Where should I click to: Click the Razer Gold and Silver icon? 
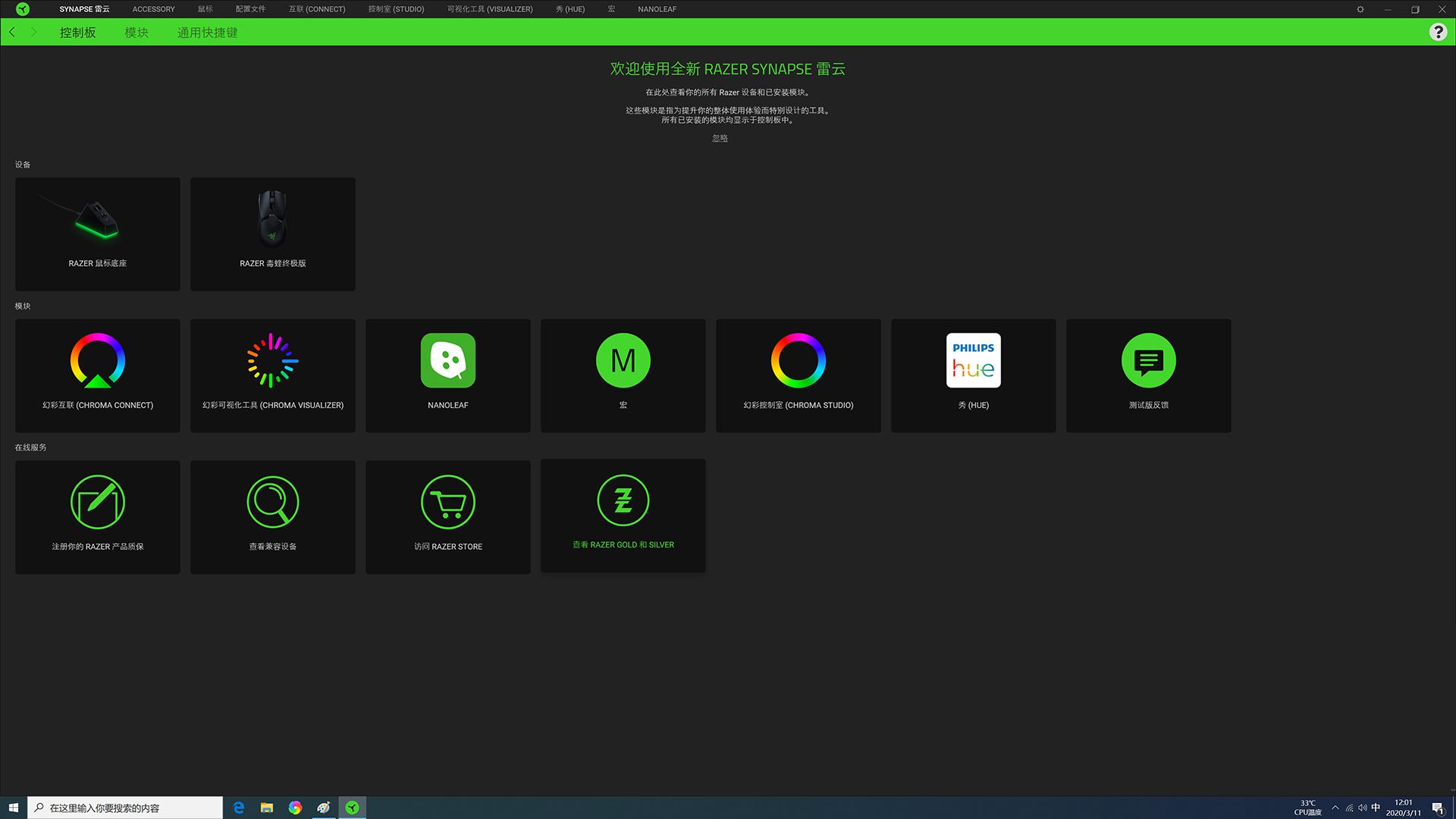tap(623, 501)
